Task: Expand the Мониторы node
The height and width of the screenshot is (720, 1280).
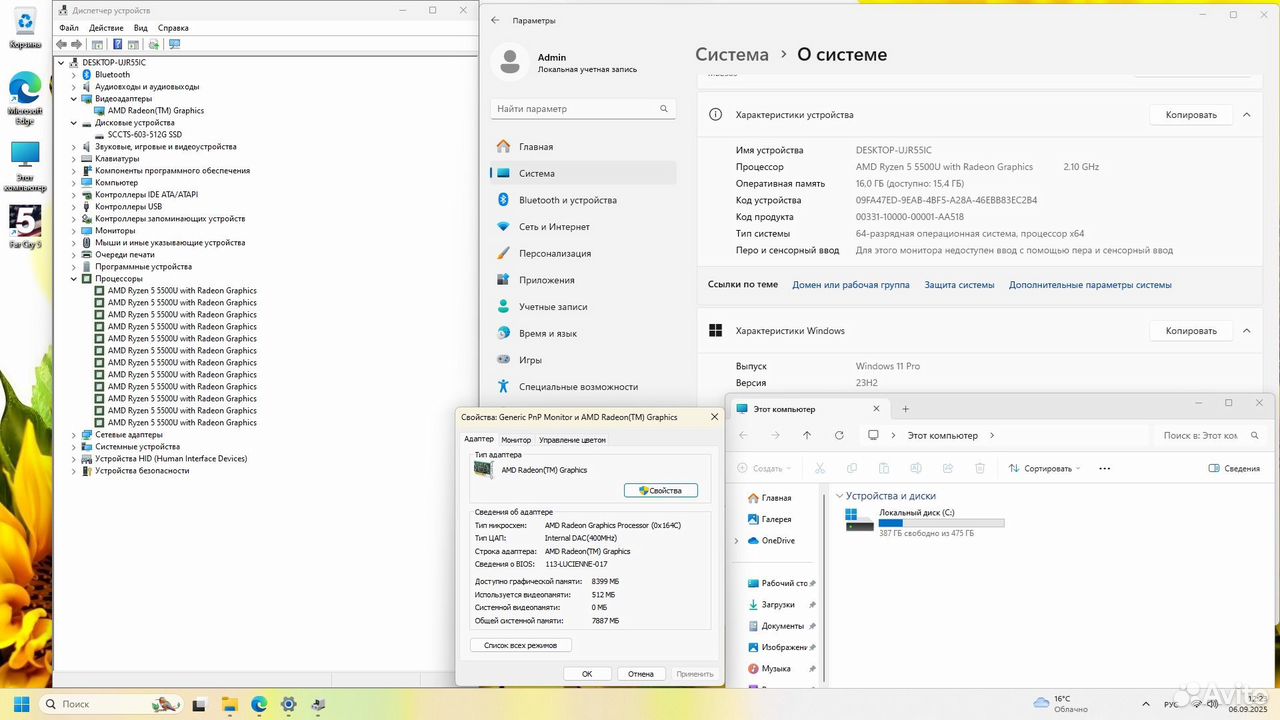Action: (x=74, y=231)
